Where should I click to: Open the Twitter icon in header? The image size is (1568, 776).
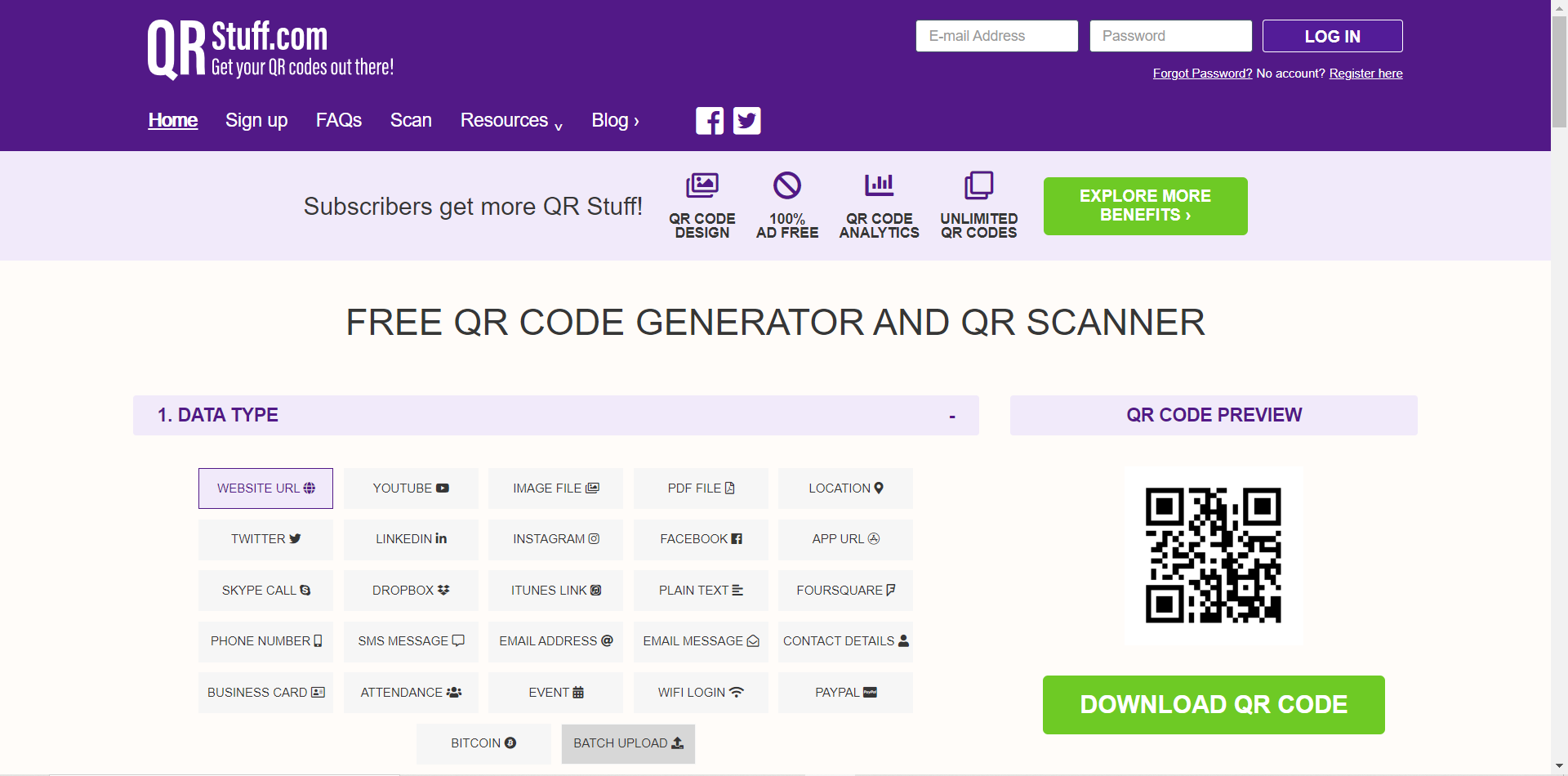(746, 121)
